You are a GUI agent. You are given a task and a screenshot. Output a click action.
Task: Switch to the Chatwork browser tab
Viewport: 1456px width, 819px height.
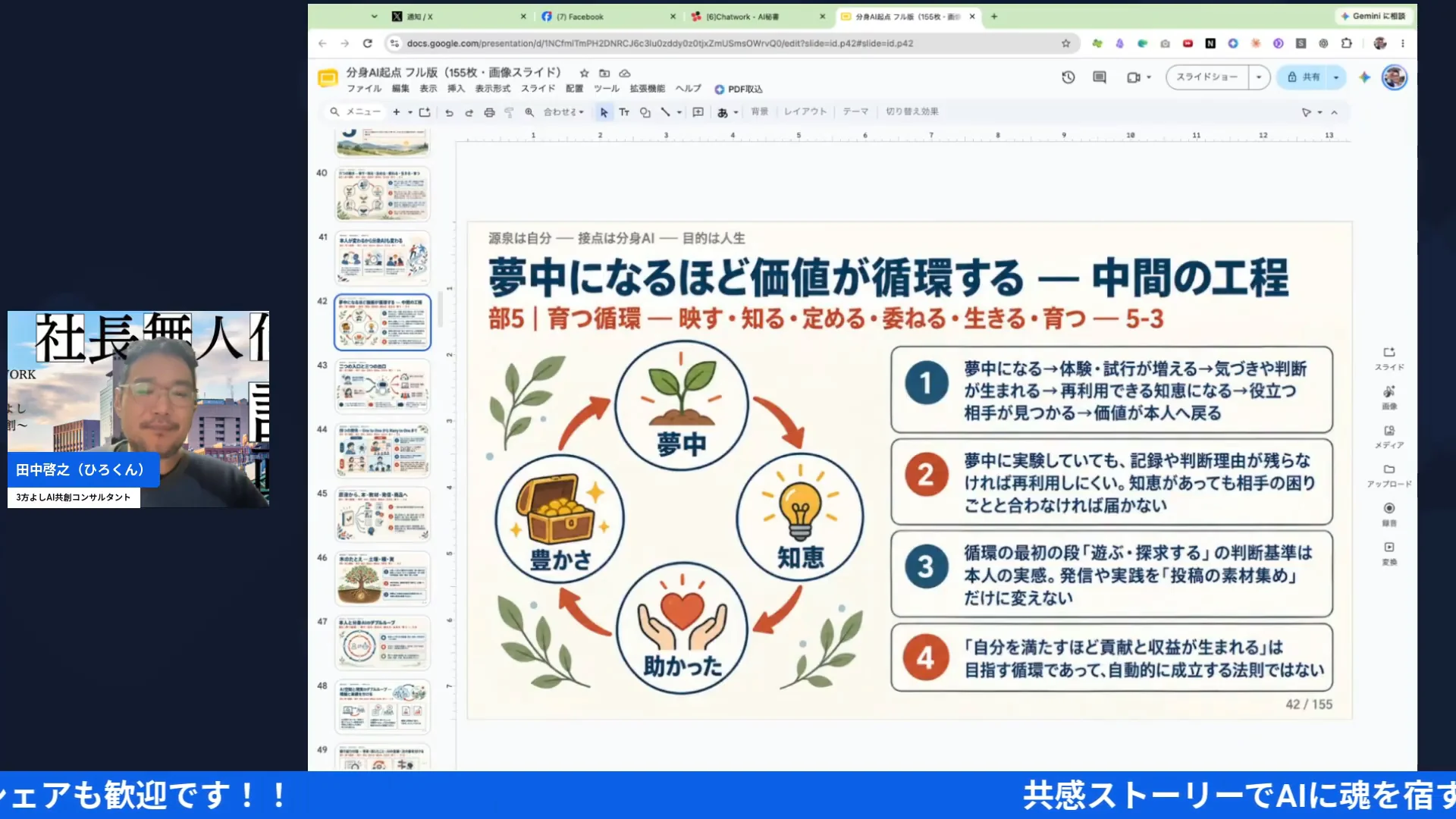pyautogui.click(x=758, y=16)
